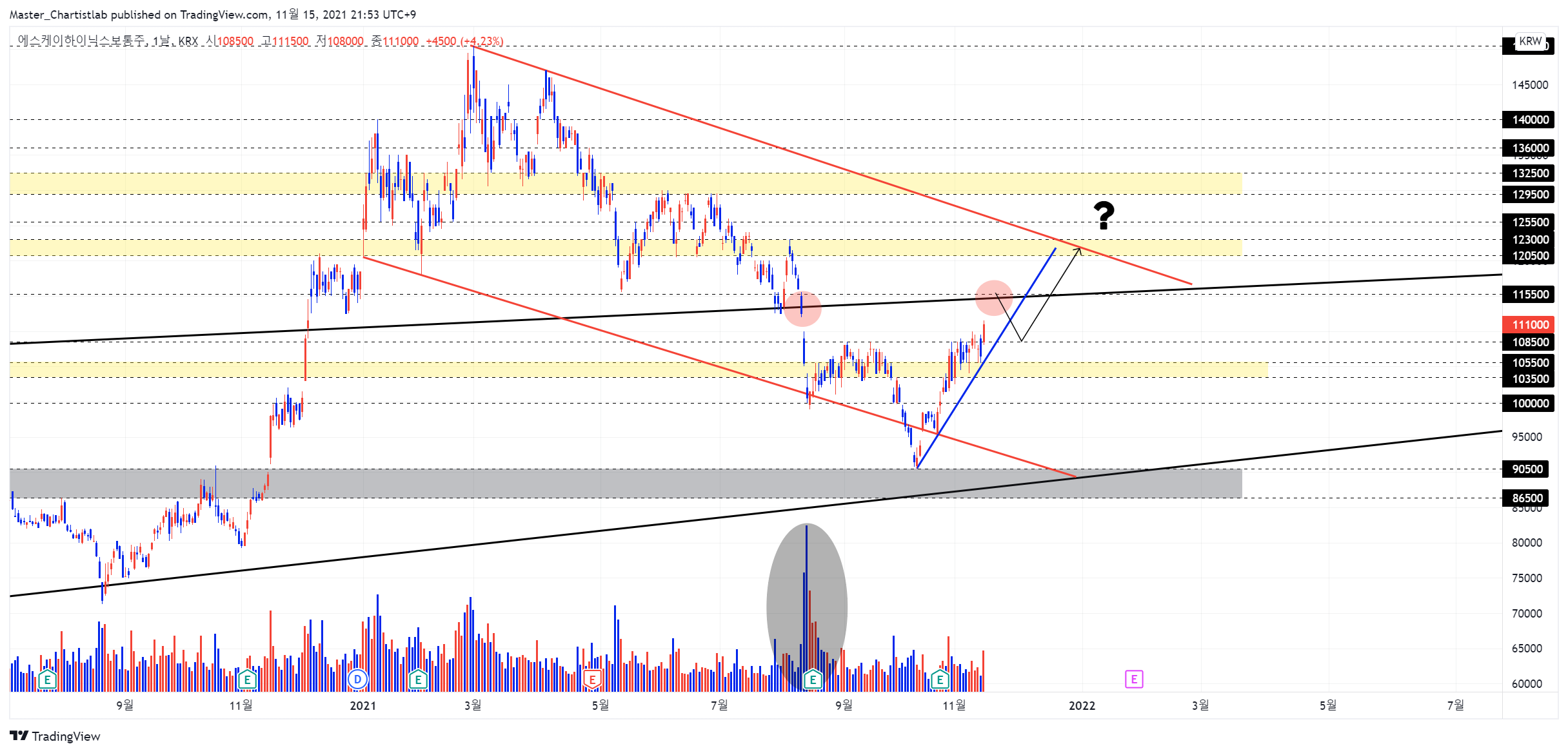Click the 2021 label on the time axis
Viewport: 1568px width, 753px height.
362,705
